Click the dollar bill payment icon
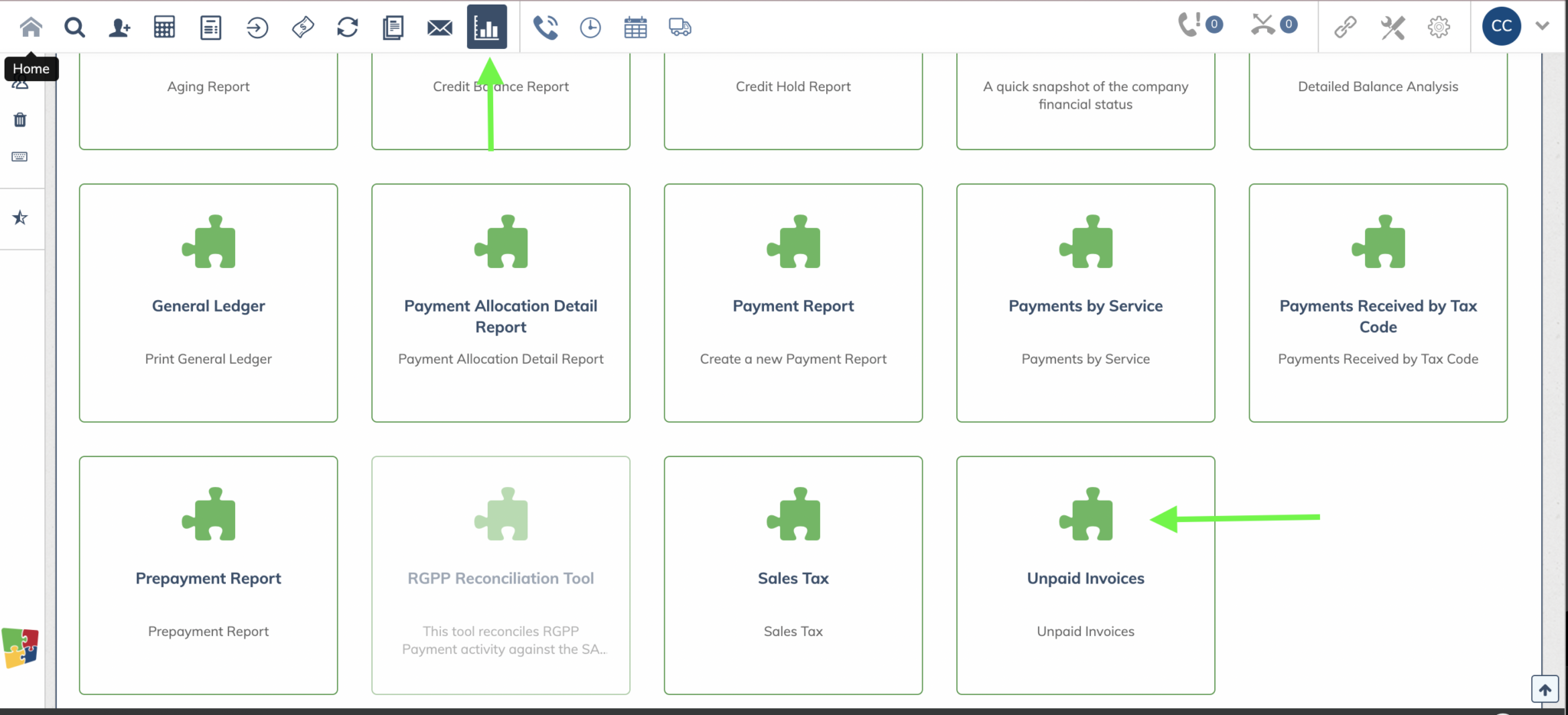The image size is (1568, 715). [302, 28]
